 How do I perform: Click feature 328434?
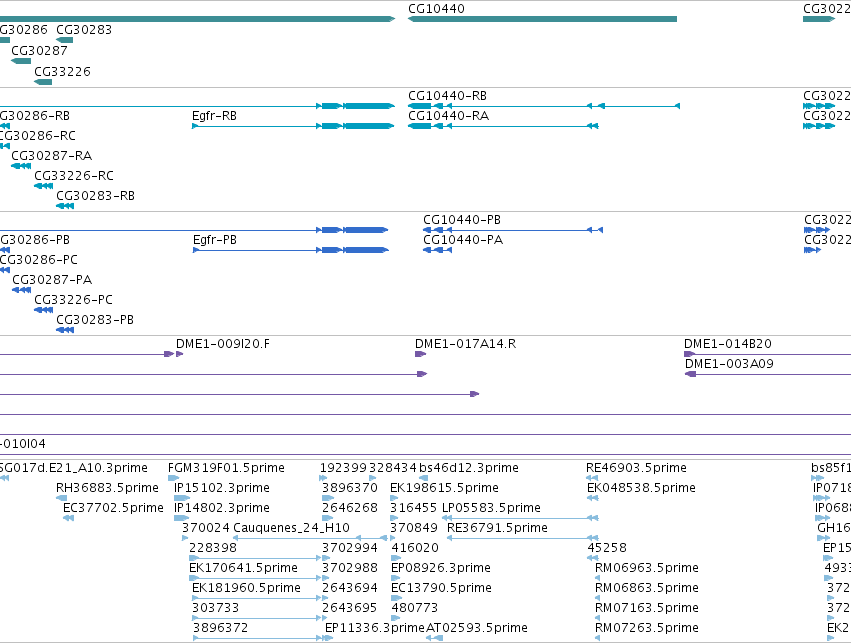[x=372, y=478]
